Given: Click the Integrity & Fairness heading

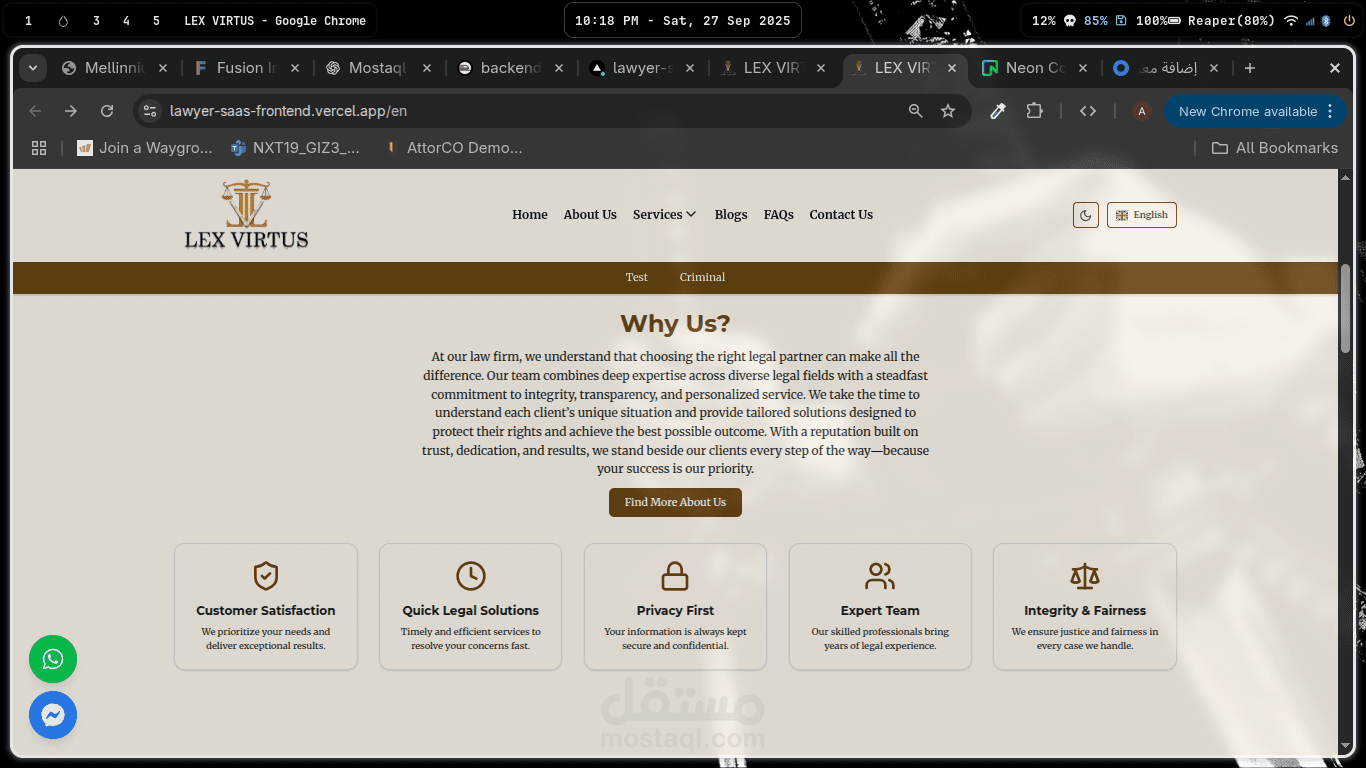Looking at the screenshot, I should click(1085, 610).
